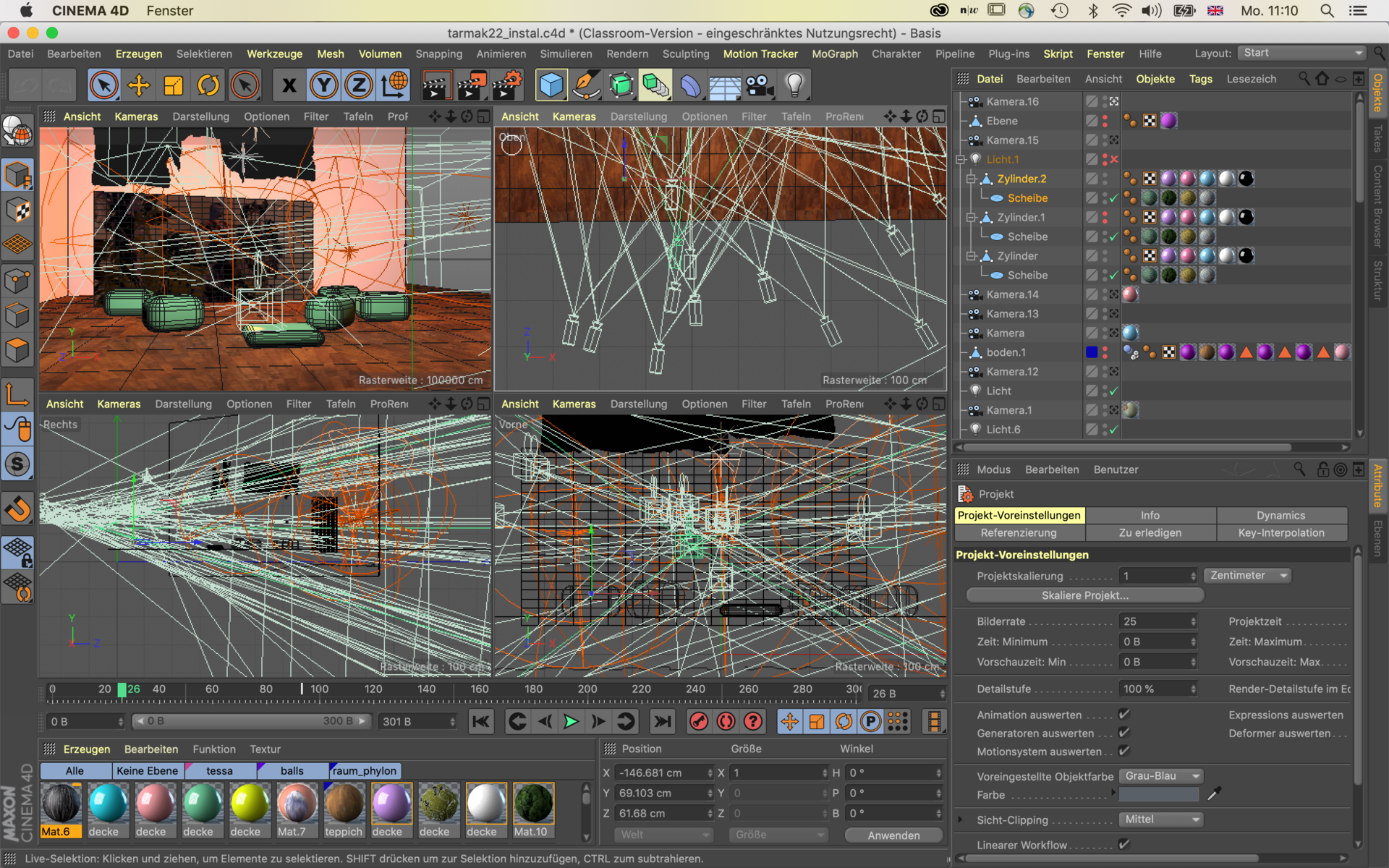
Task: Add a cube primitive object
Action: click(x=551, y=85)
